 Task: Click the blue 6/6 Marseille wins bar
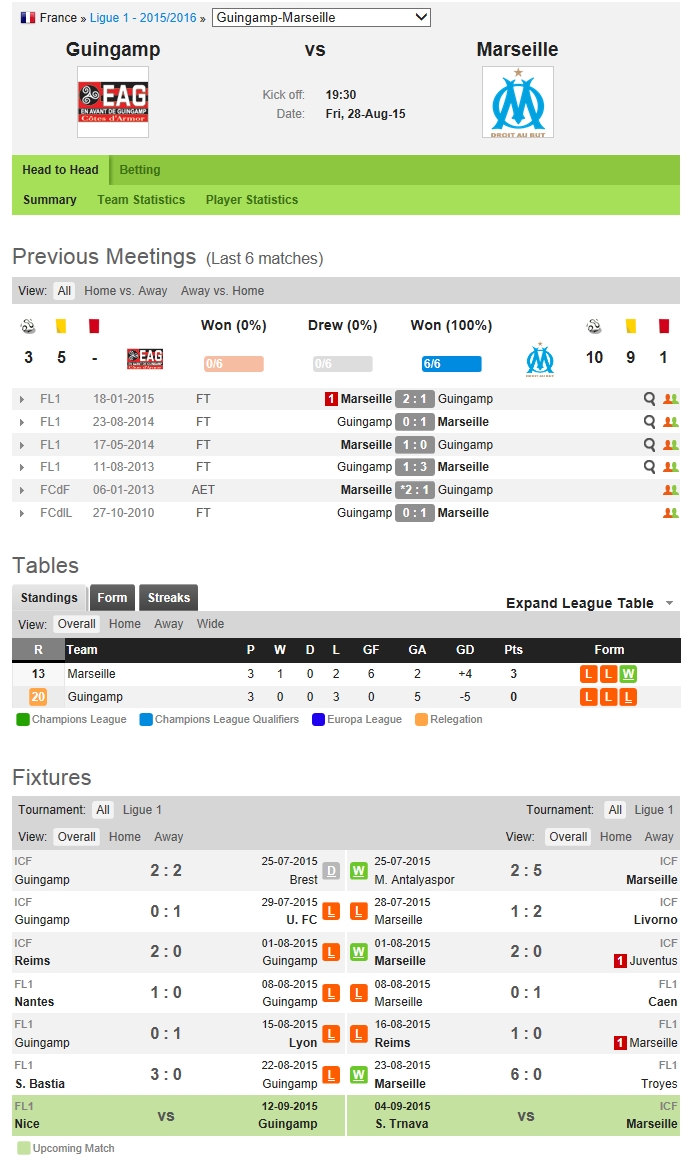pyautogui.click(x=451, y=364)
